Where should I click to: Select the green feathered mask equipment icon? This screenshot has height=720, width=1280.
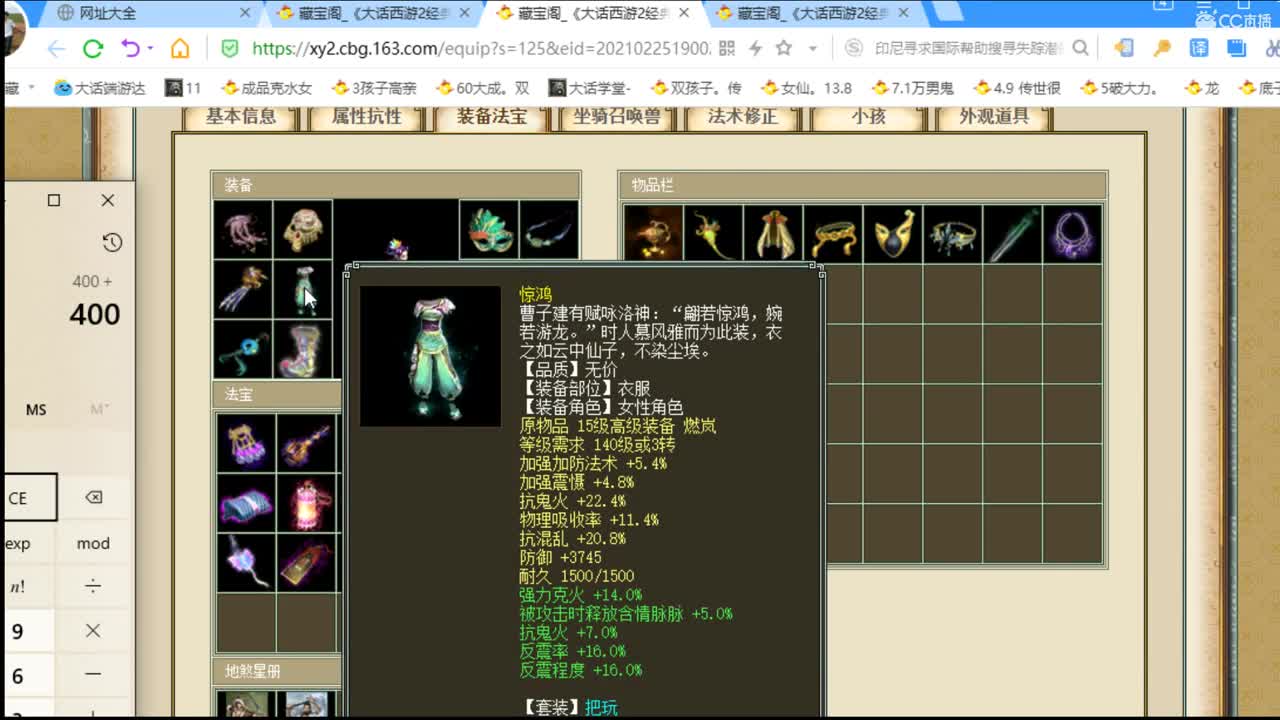(489, 230)
